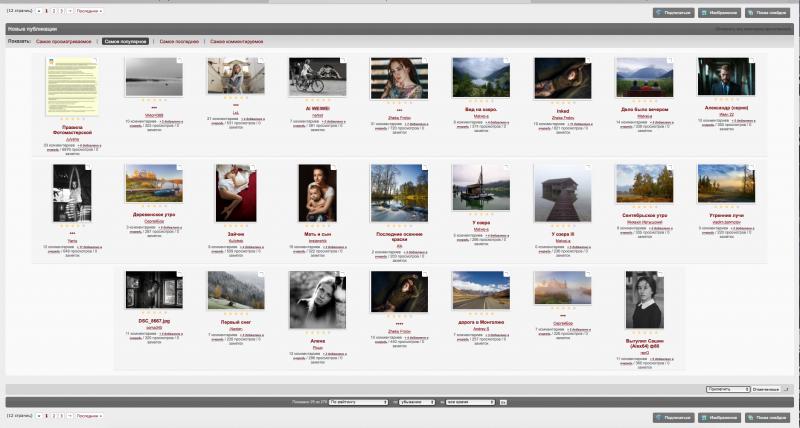Open the Мать и сын portrait thumbnail
Viewport: 800px width, 428px height.
pos(317,193)
